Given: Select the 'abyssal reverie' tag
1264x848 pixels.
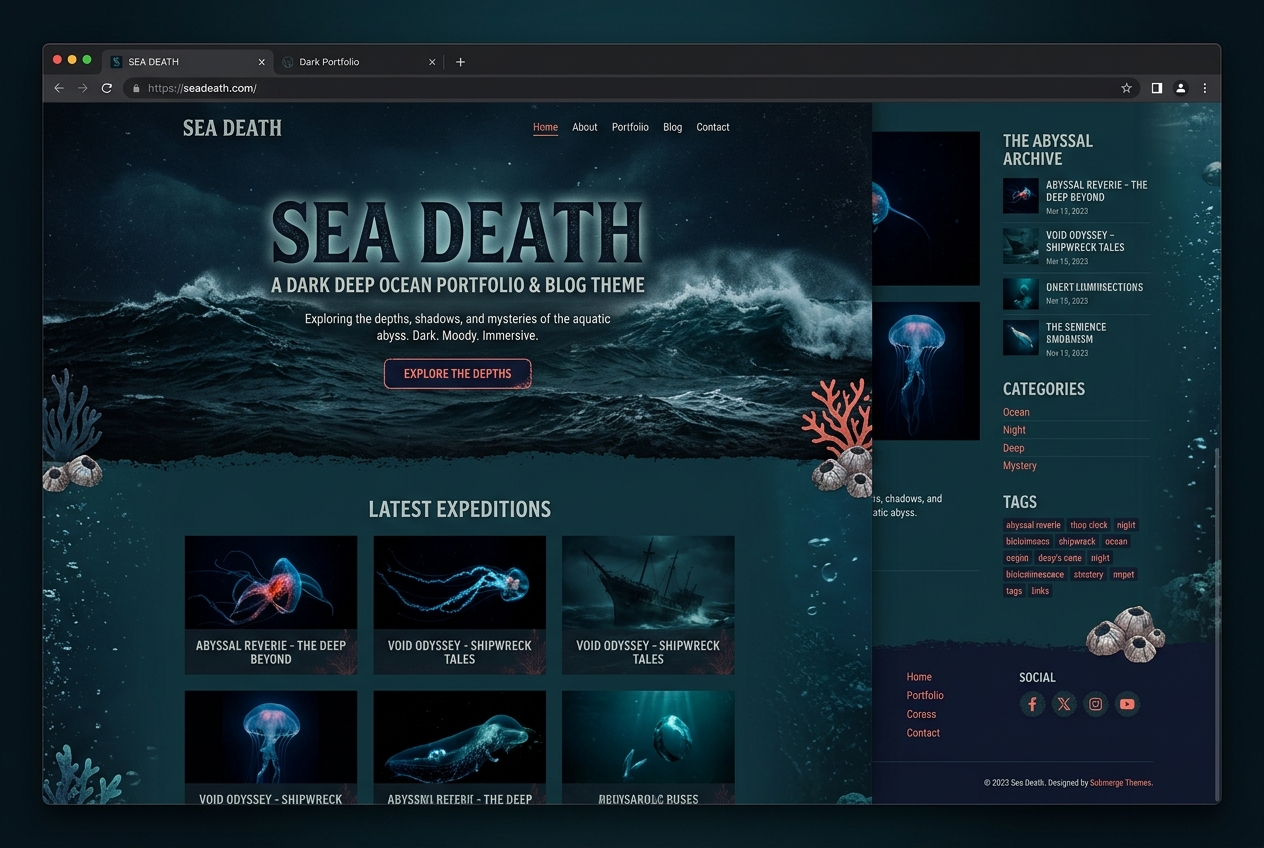Looking at the screenshot, I should click(1033, 525).
